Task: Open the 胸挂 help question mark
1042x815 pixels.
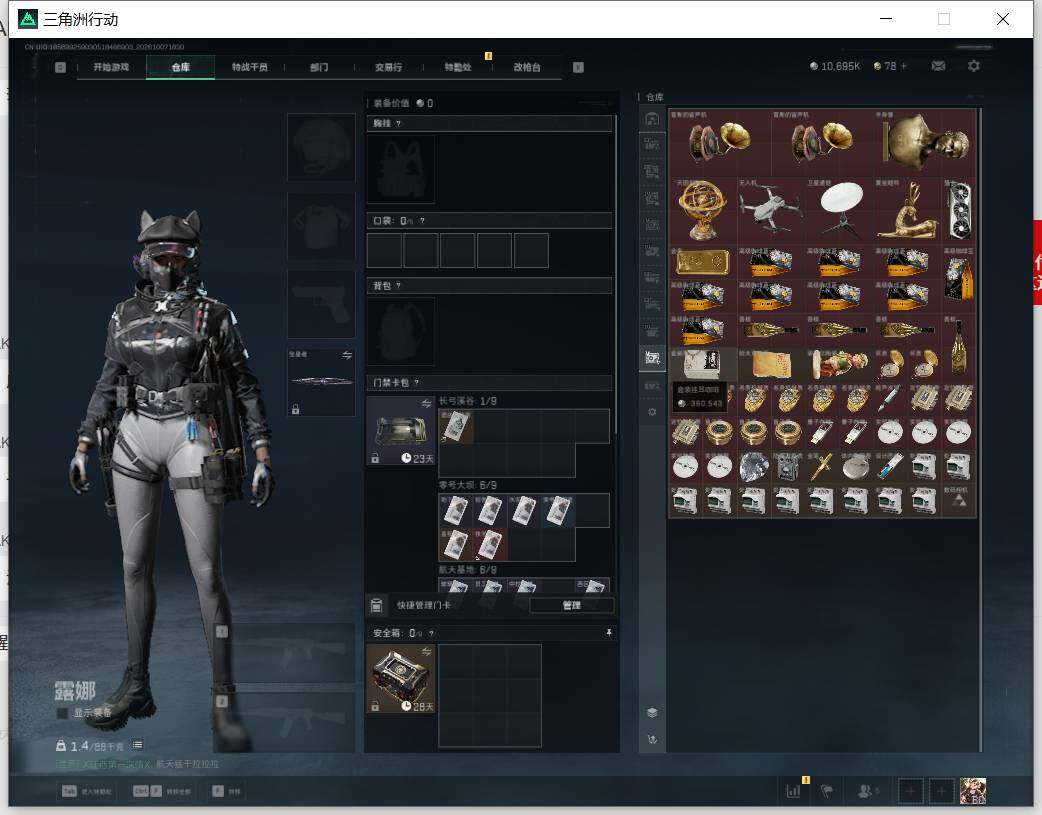Action: pyautogui.click(x=398, y=124)
